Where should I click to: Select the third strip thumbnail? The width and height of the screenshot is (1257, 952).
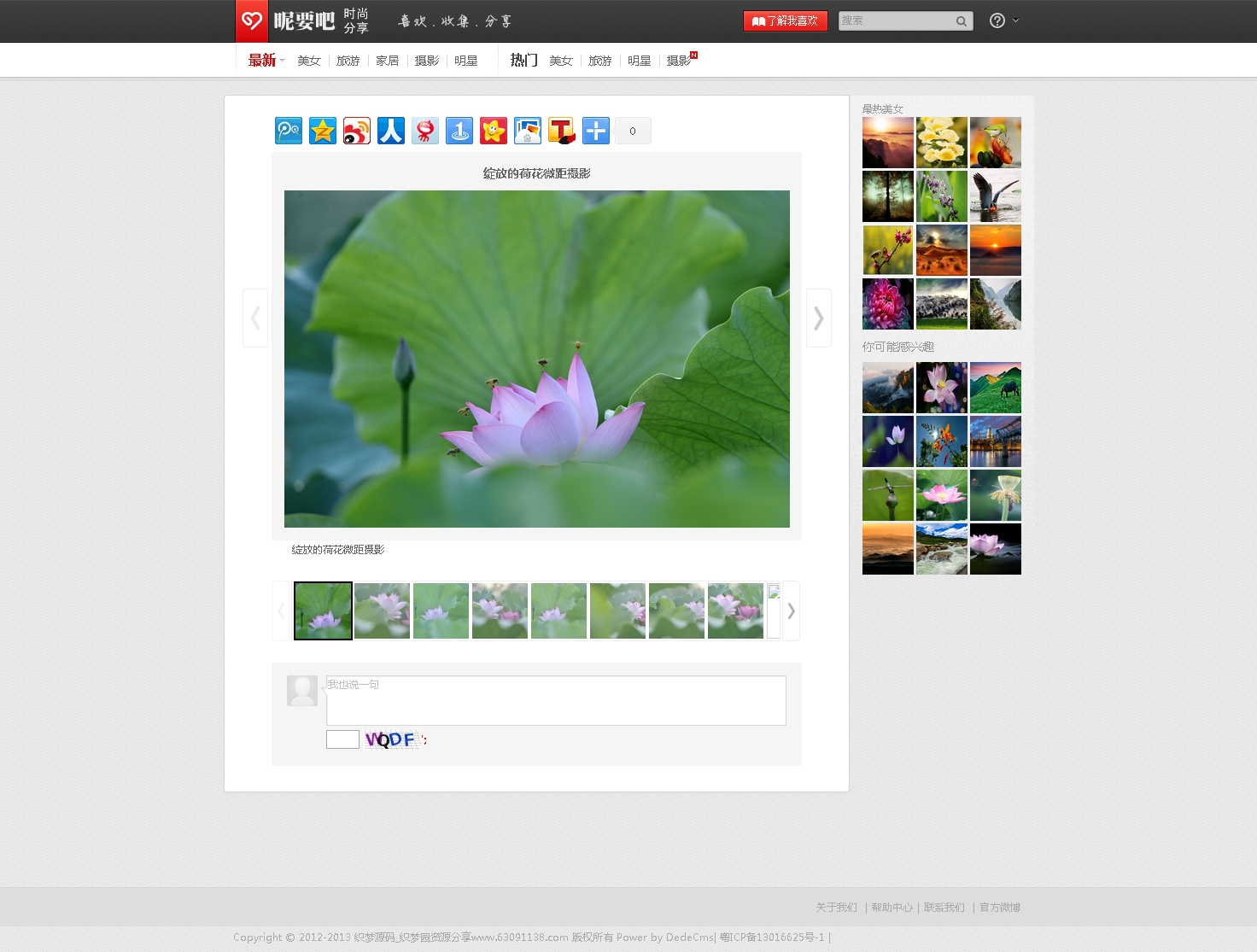click(441, 610)
